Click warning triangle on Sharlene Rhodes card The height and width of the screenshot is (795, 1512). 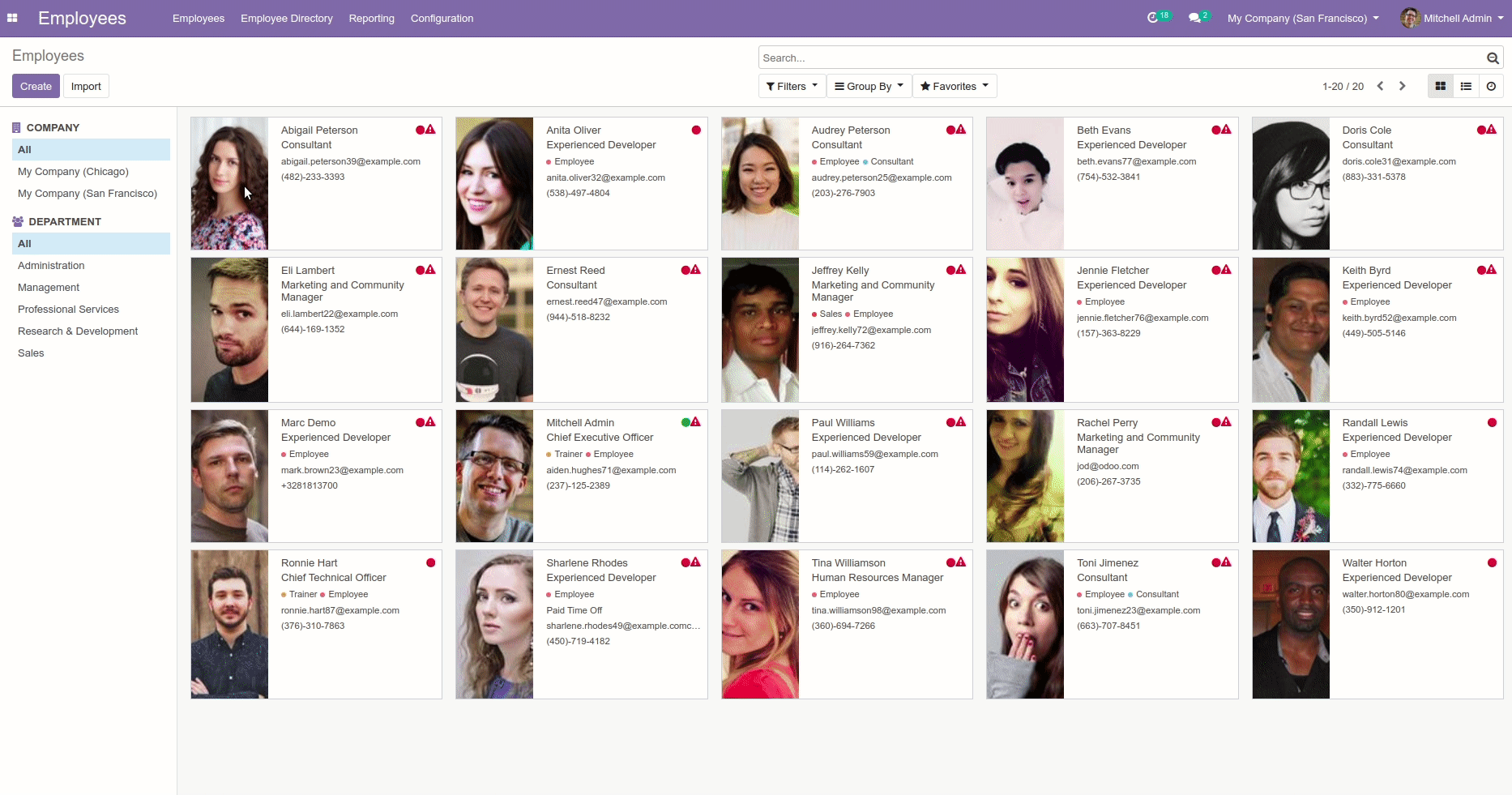point(695,562)
